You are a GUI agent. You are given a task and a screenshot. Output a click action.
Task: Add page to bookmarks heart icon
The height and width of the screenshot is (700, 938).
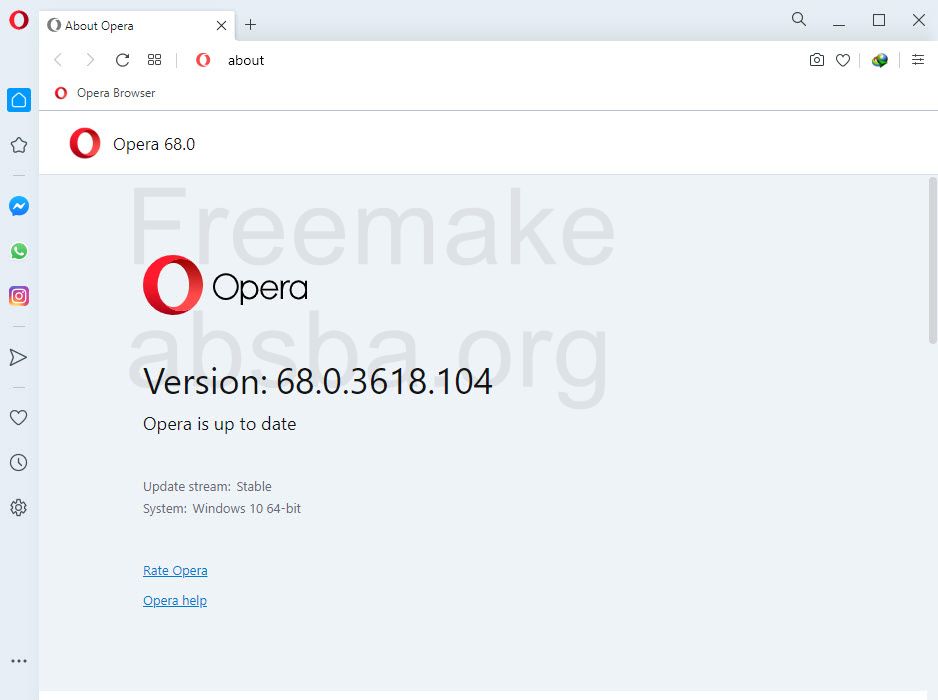pos(843,60)
